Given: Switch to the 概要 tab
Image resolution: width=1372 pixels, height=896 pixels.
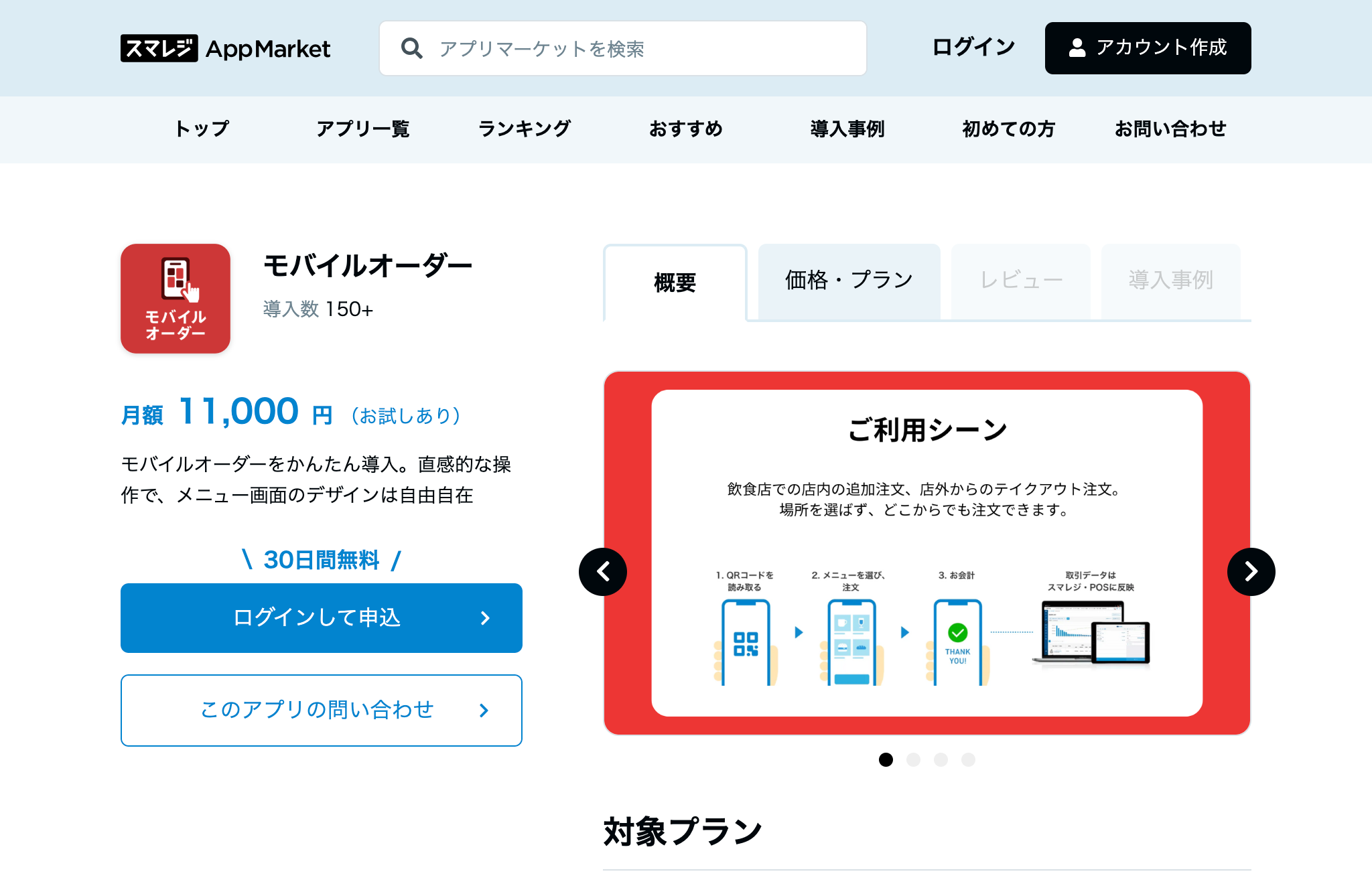Looking at the screenshot, I should 675,283.
